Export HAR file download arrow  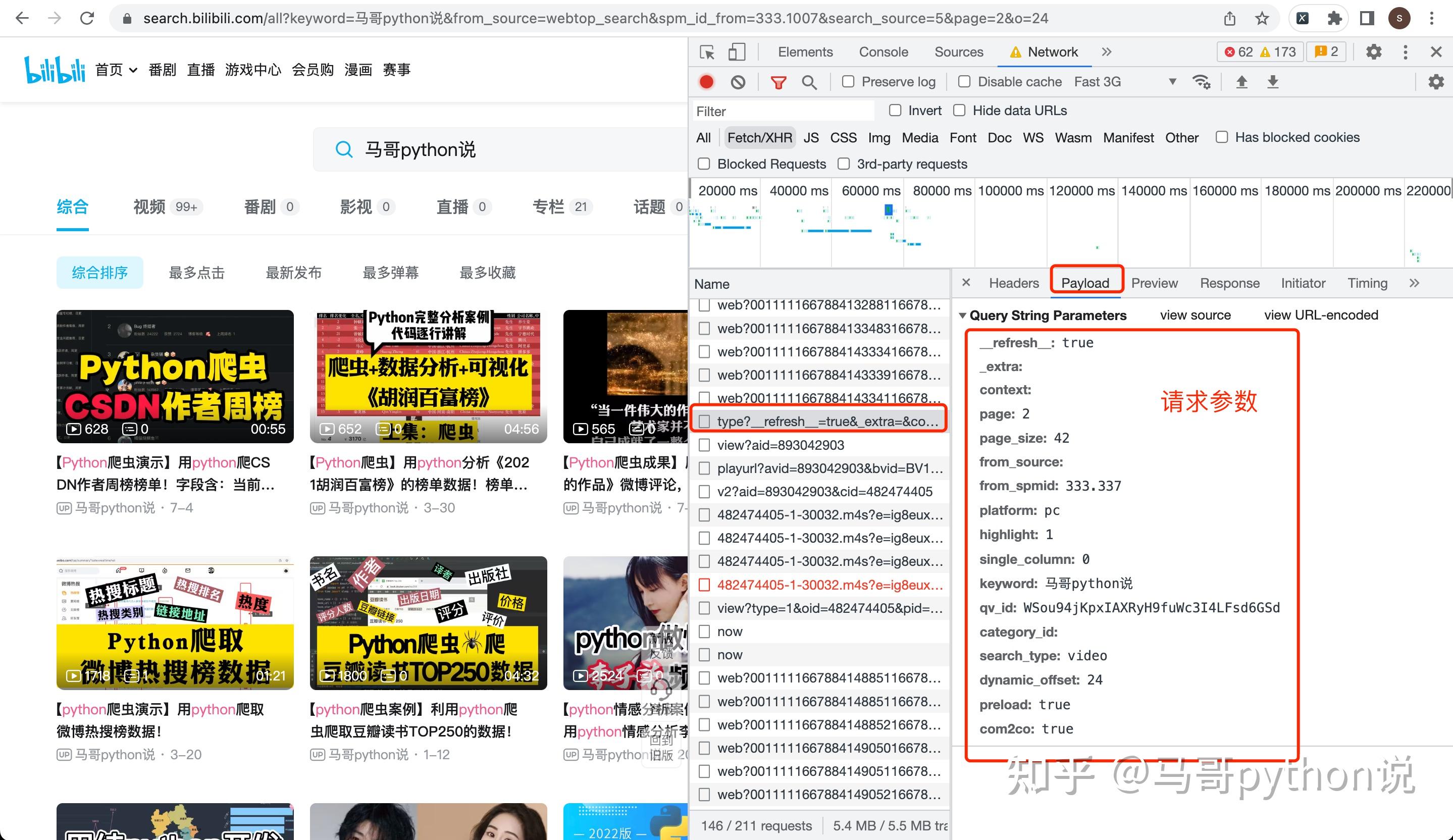[x=1273, y=82]
